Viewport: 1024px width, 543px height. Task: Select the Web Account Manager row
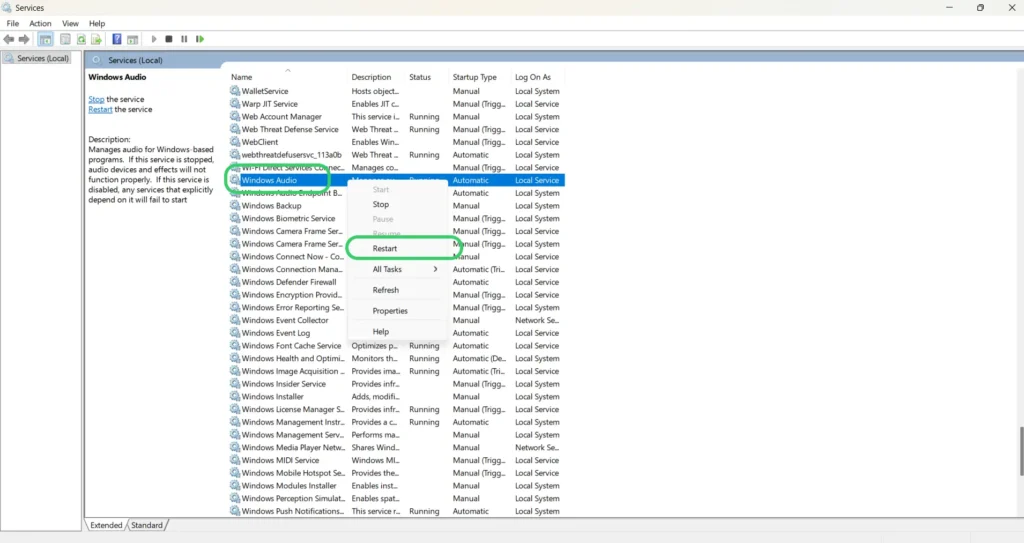tap(396, 116)
